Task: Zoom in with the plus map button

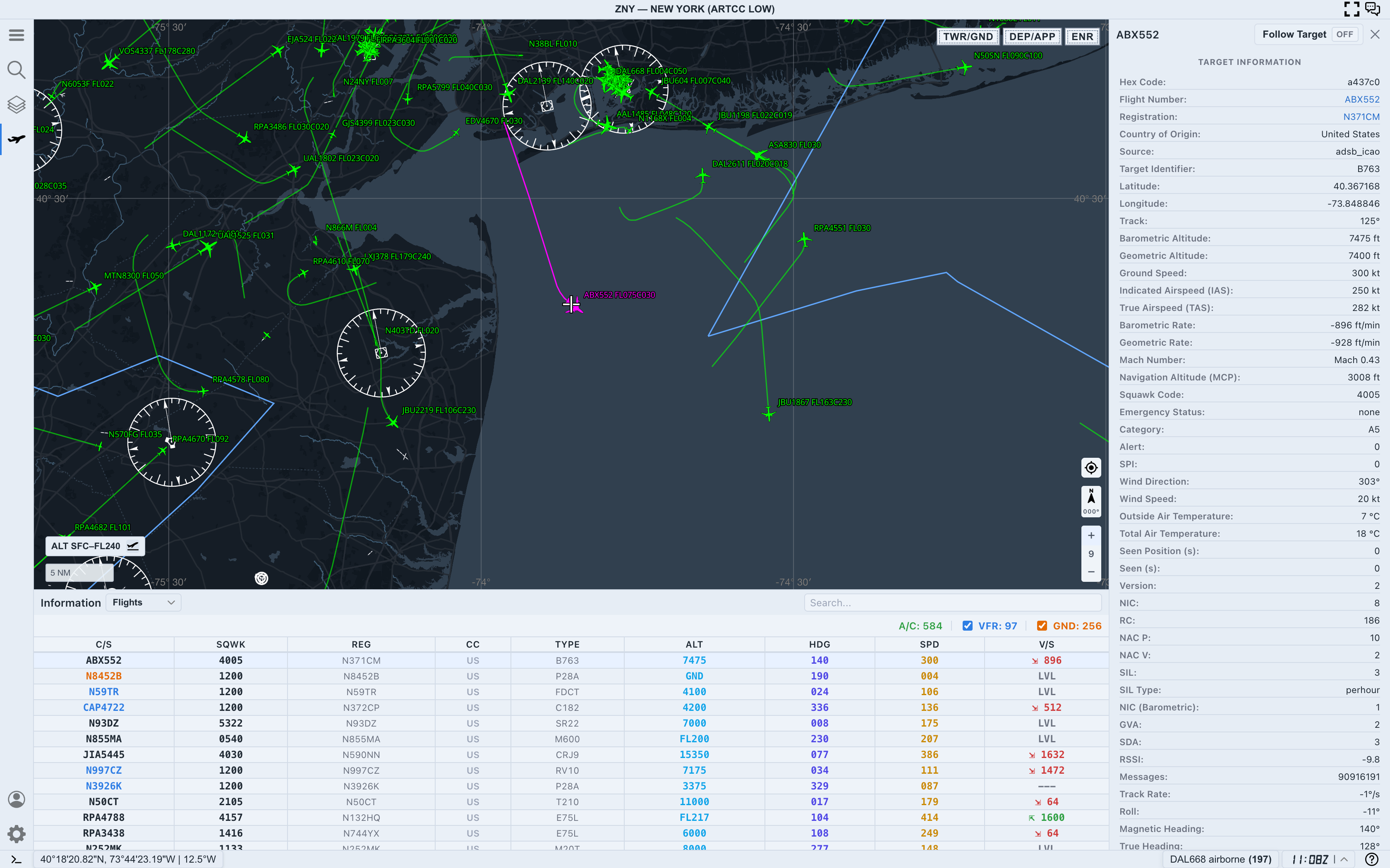Action: pyautogui.click(x=1091, y=535)
